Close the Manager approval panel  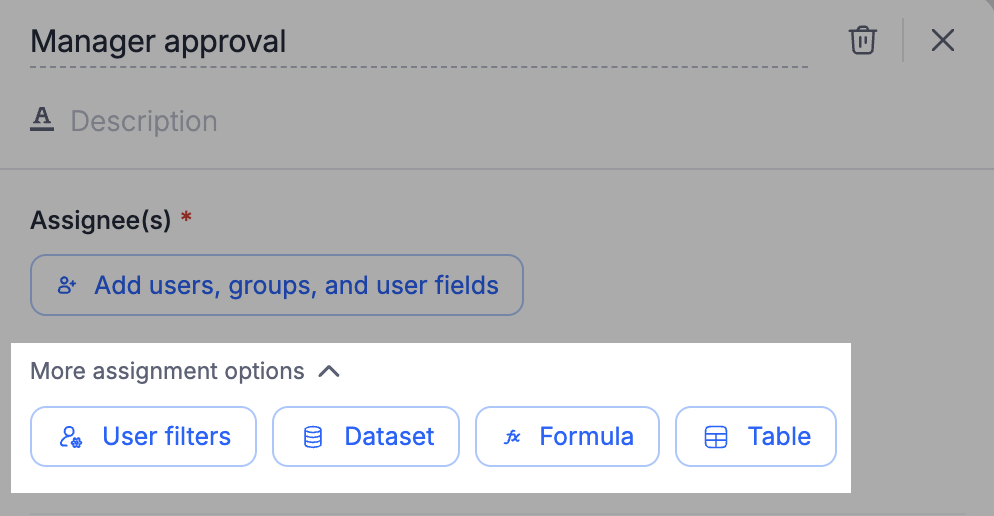pos(942,41)
